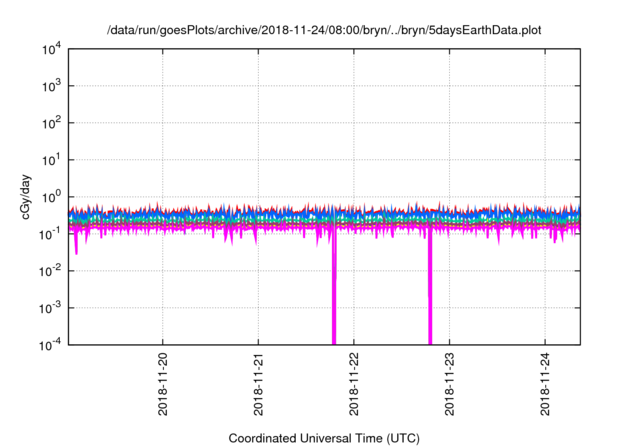Click the 10^-4 y-axis label
The width and height of the screenshot is (640, 448).
(x=51, y=345)
